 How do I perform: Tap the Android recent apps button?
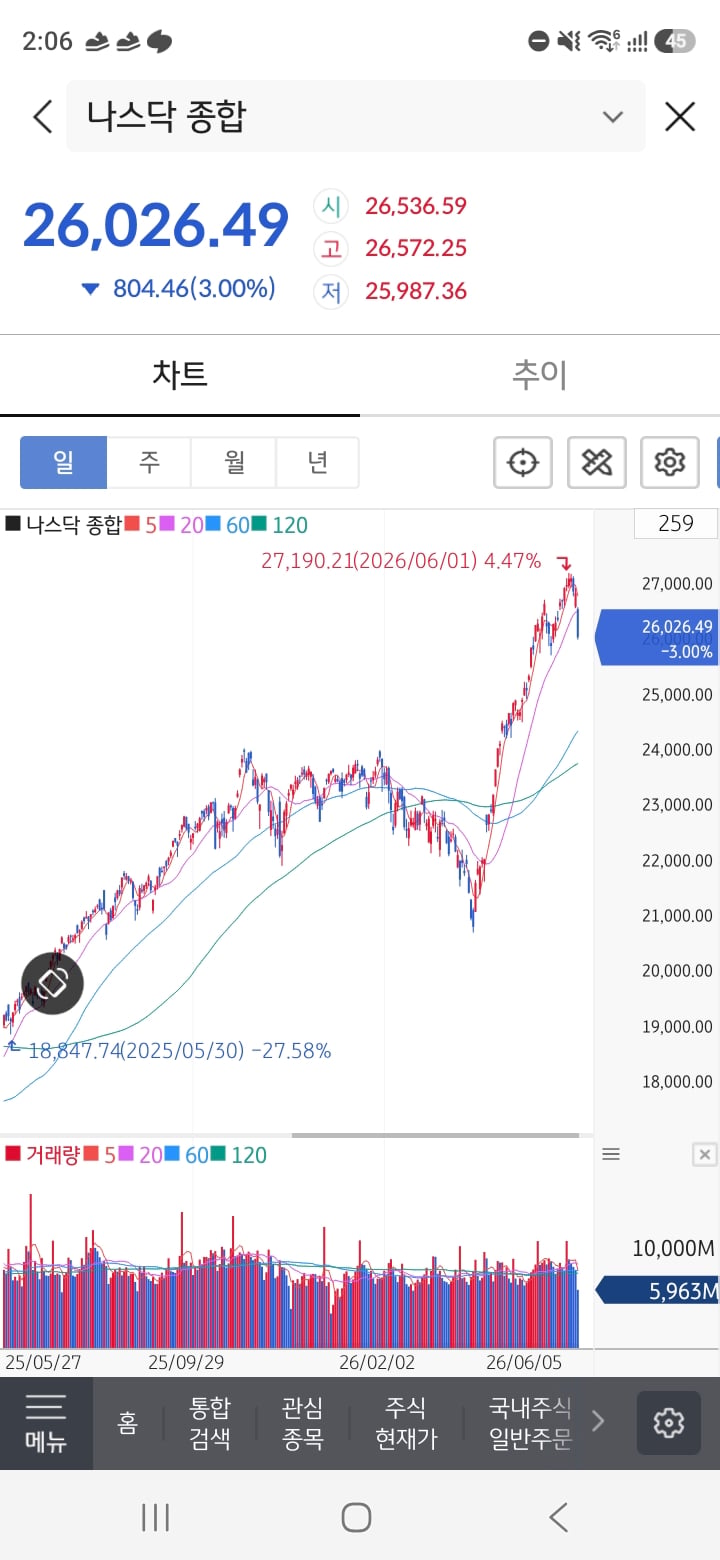(x=155, y=1517)
